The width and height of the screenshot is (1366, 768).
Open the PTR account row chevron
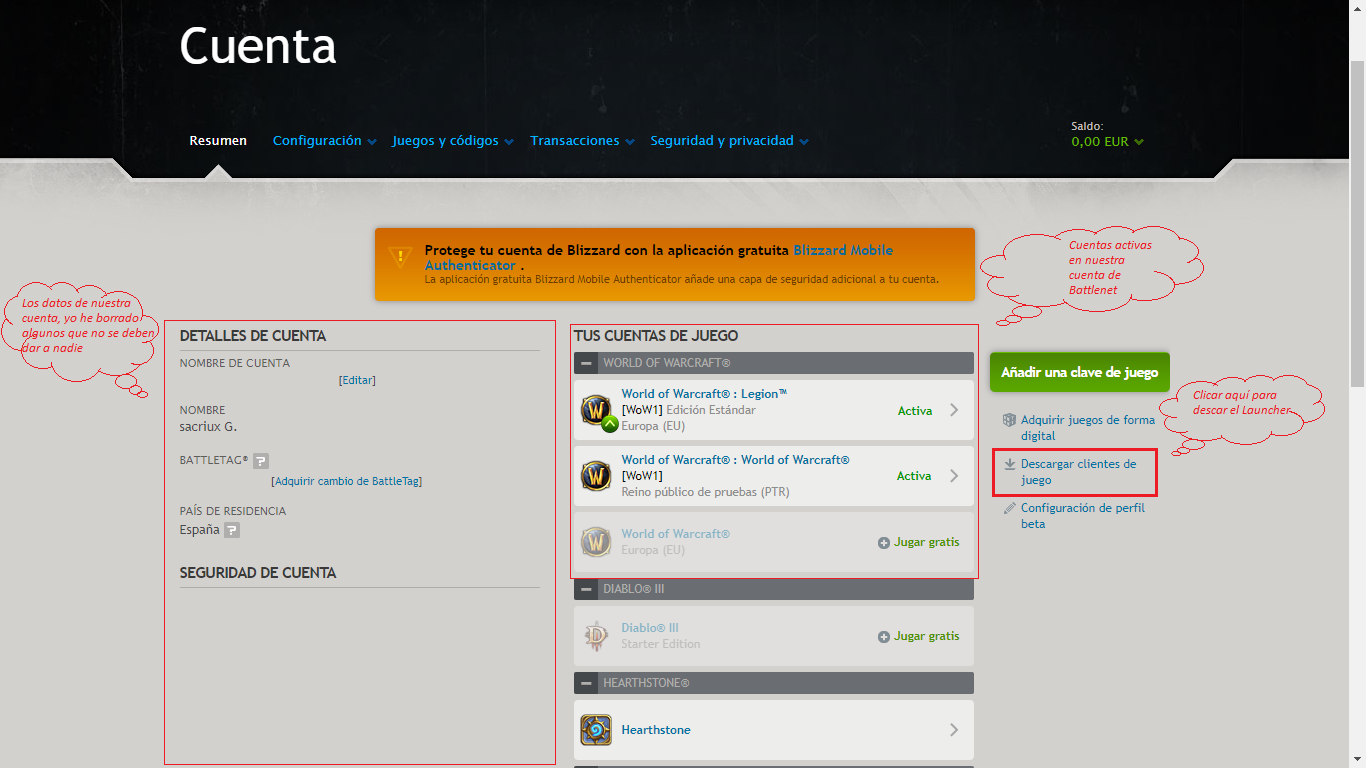click(954, 476)
